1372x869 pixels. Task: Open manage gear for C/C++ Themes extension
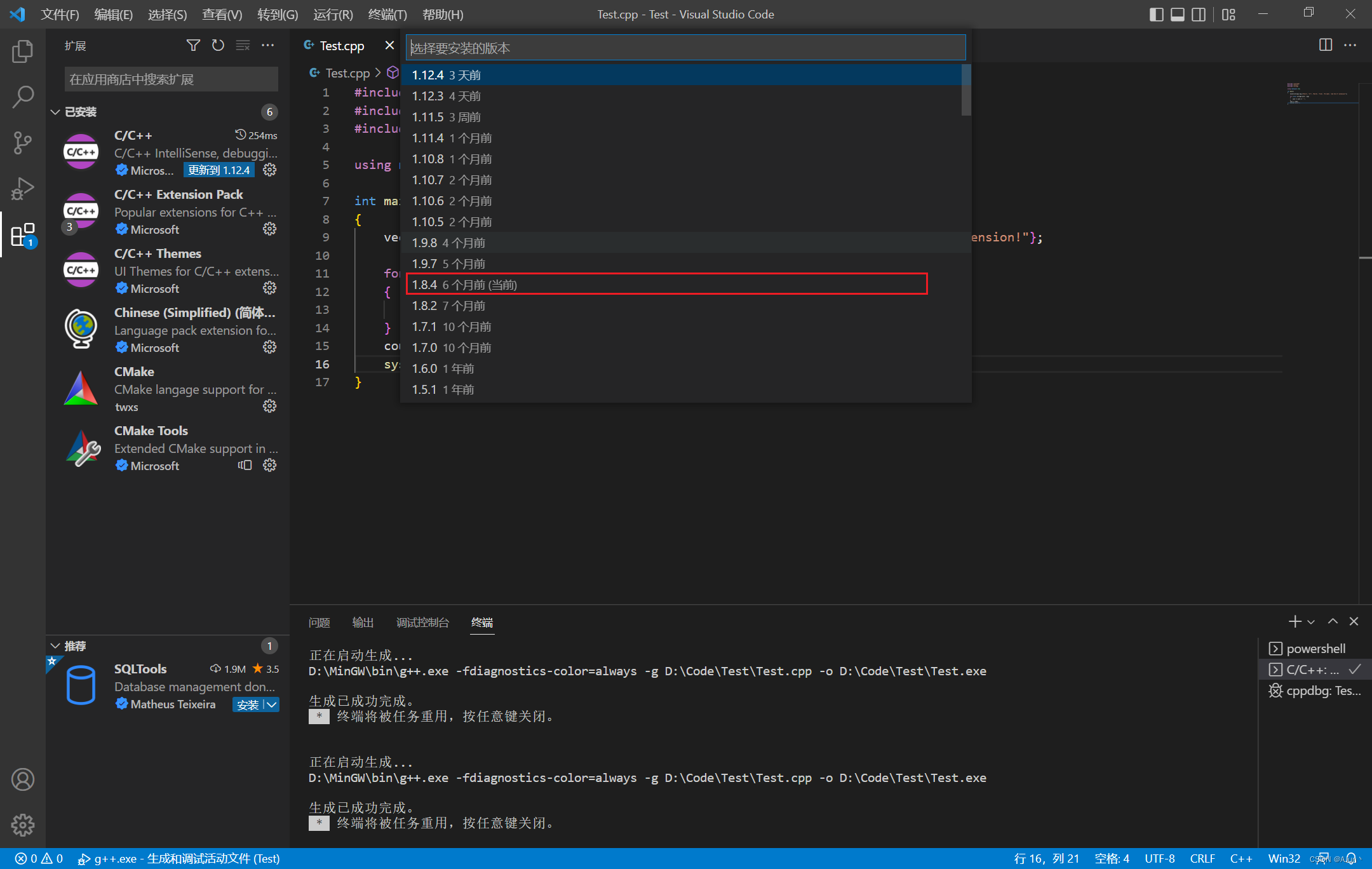coord(270,288)
